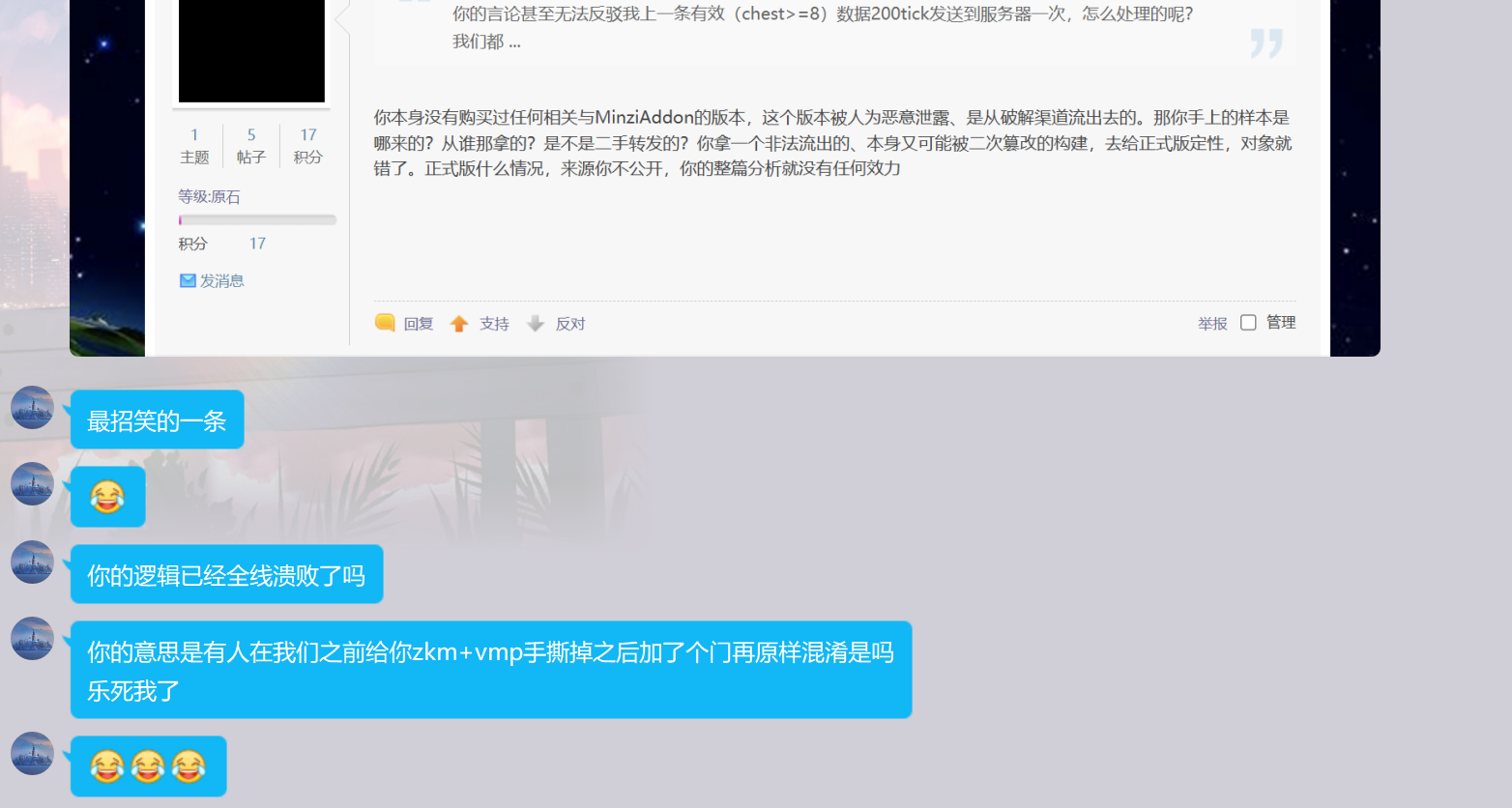Click the 积分 count 17 under avatar
The height and width of the screenshot is (808, 1512).
tap(308, 135)
